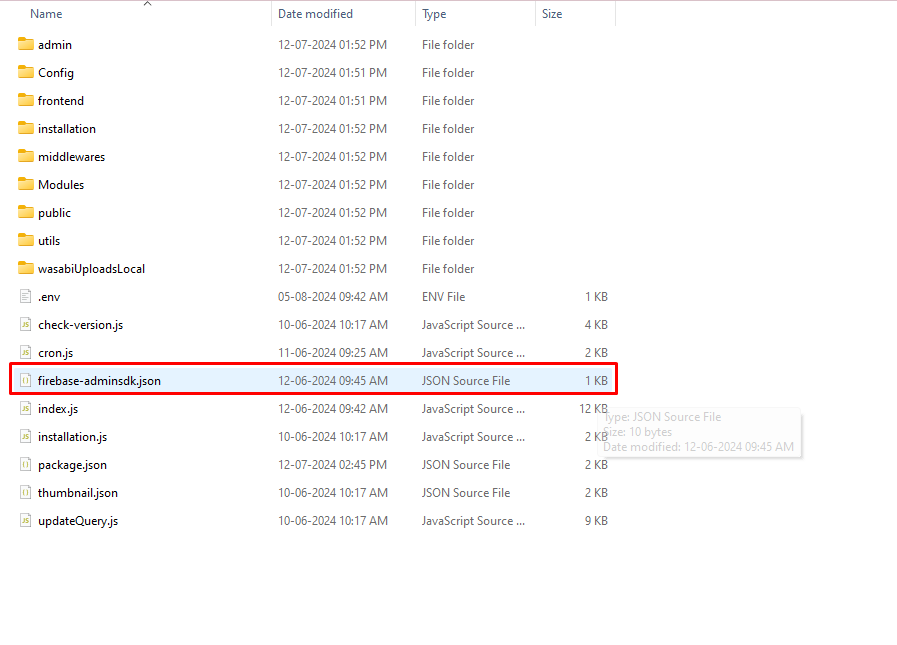Select the package.json file icon

26,465
